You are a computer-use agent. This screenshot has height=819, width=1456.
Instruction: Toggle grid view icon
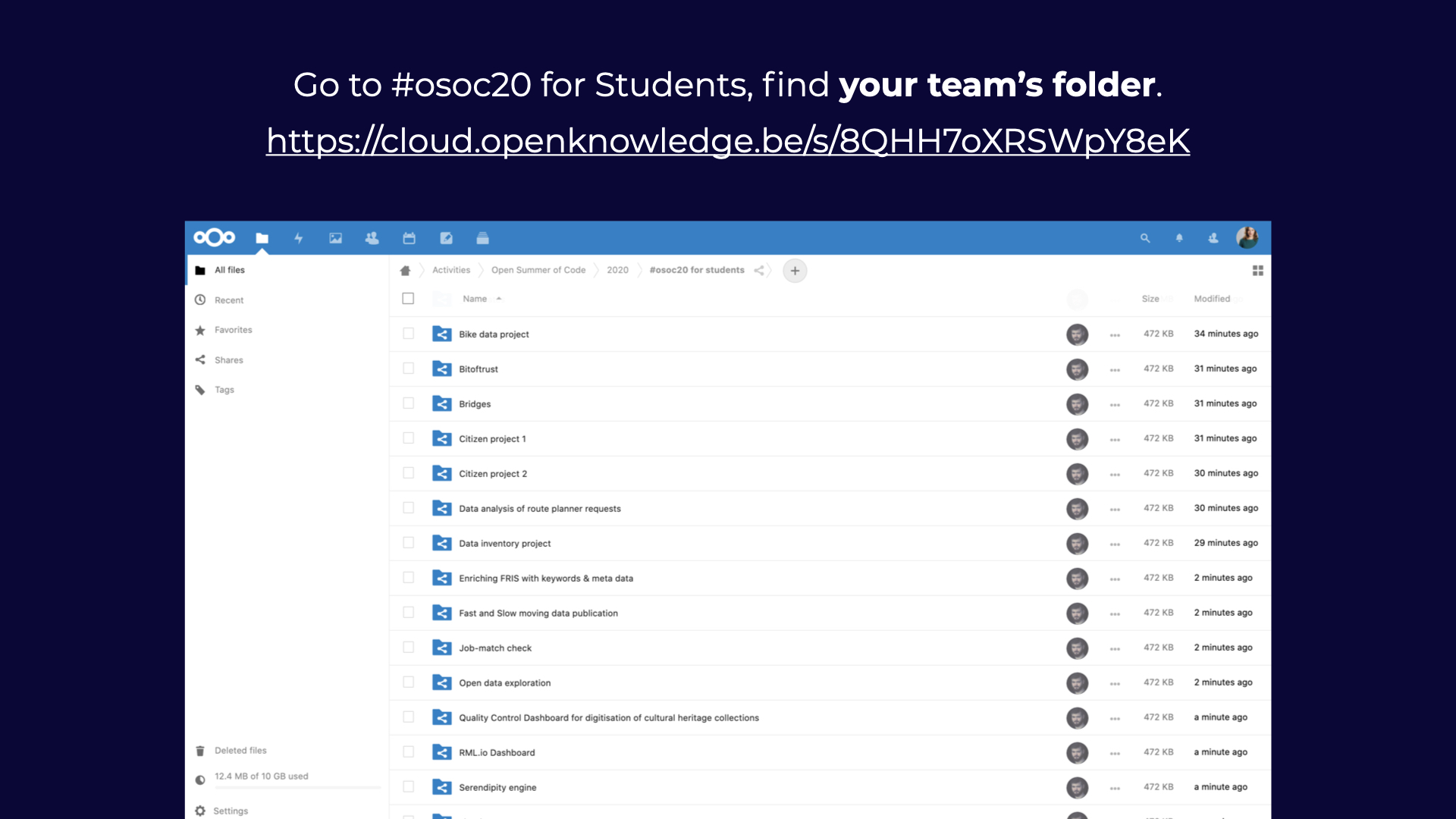[1258, 271]
